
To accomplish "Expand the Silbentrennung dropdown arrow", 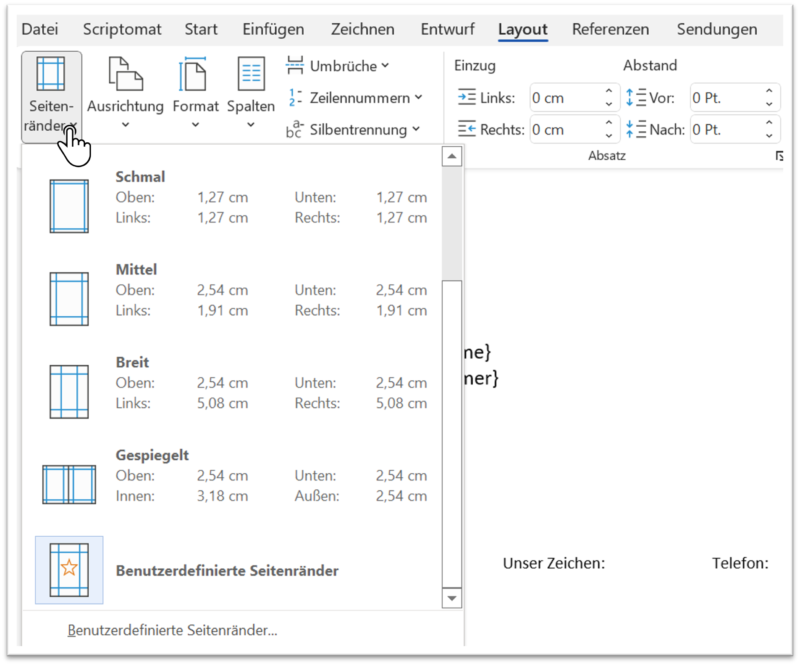I will tap(416, 129).
